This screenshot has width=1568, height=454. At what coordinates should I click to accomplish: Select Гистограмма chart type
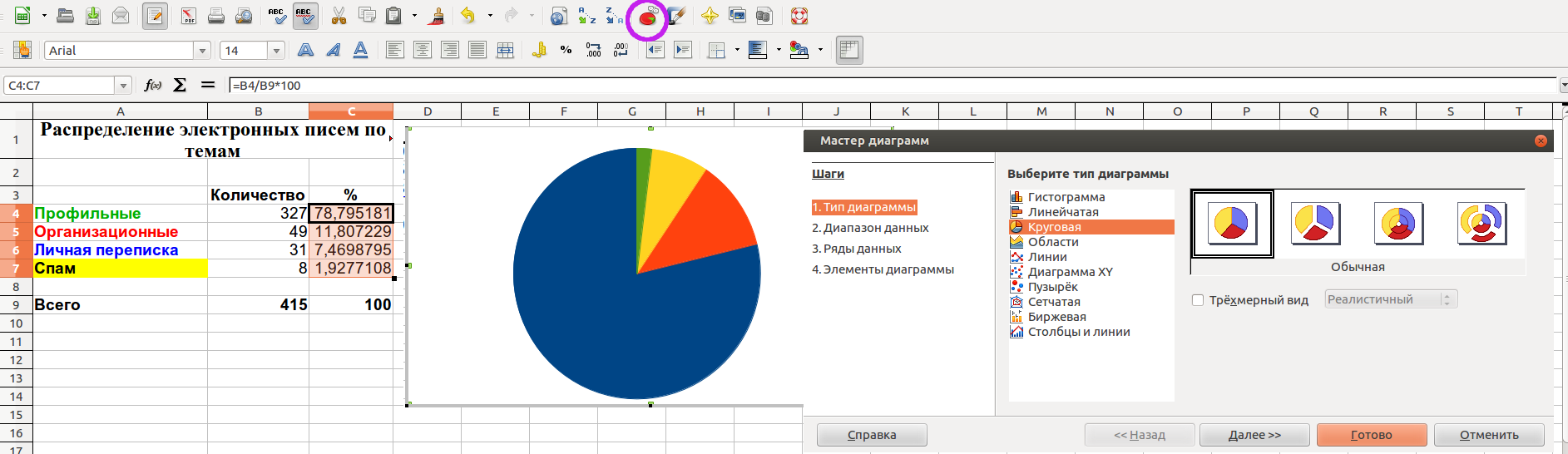point(1066,197)
